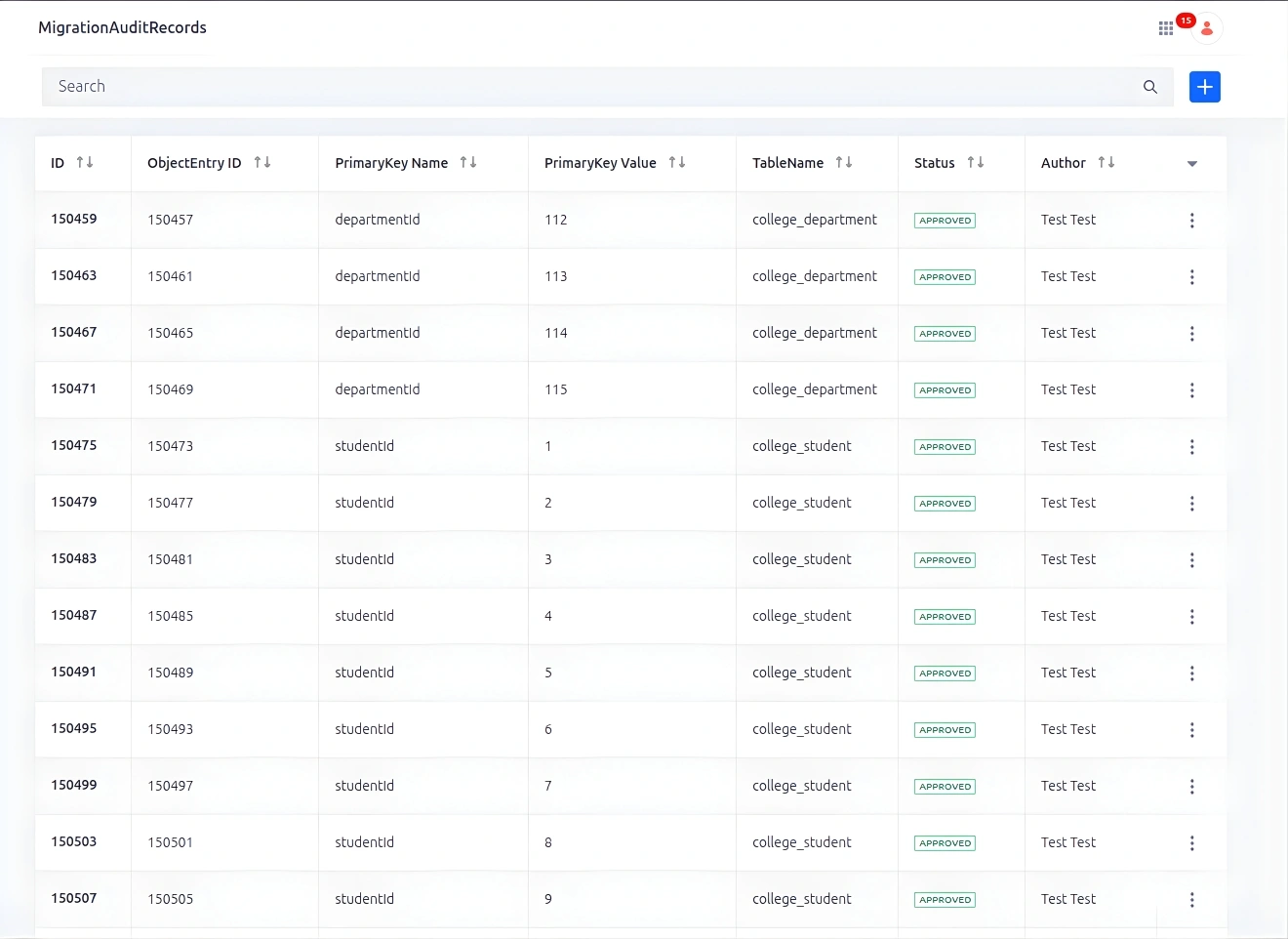Click APPROVED status badge in row 150483
This screenshot has width=1288, height=939.
pyautogui.click(x=946, y=560)
